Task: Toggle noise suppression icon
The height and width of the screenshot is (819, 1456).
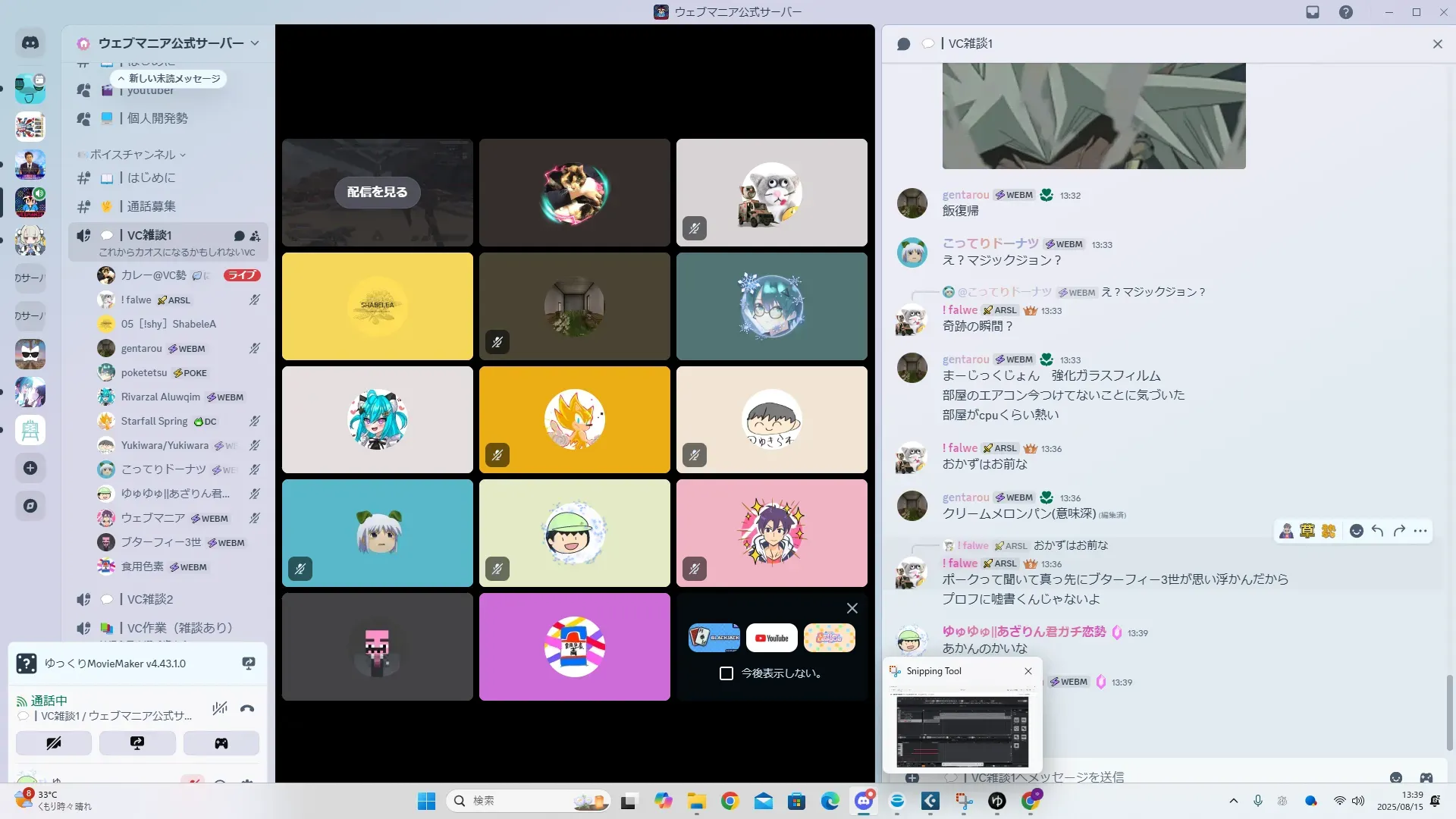Action: [x=220, y=708]
